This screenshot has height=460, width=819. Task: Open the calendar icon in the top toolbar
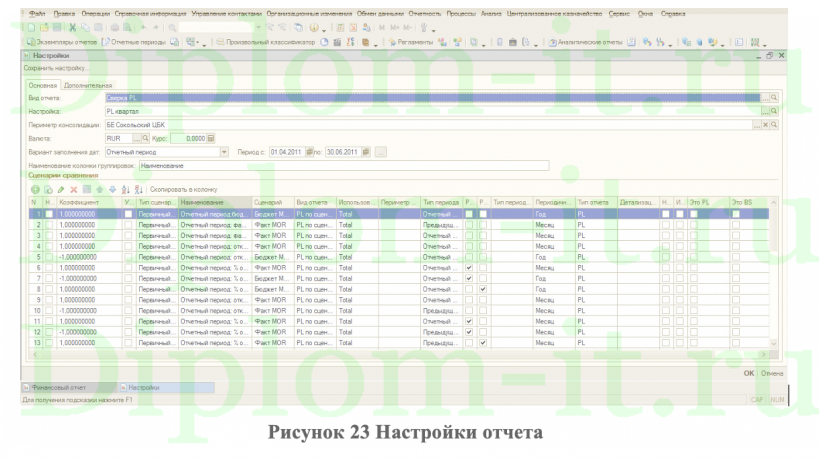pyautogui.click(x=353, y=28)
